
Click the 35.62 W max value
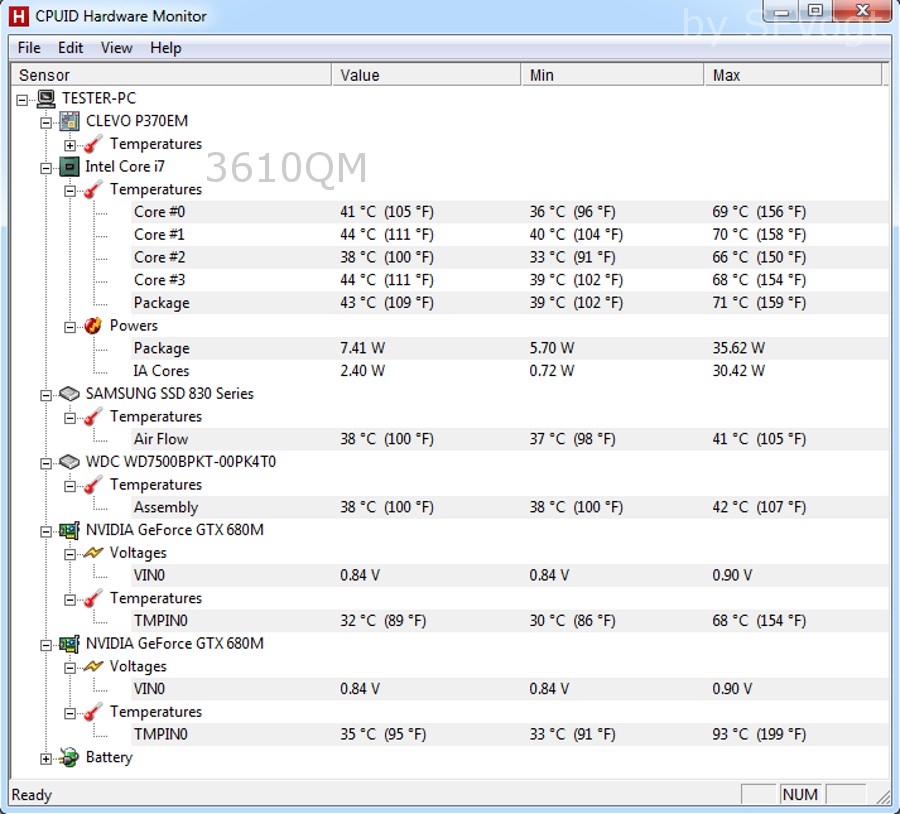click(739, 348)
